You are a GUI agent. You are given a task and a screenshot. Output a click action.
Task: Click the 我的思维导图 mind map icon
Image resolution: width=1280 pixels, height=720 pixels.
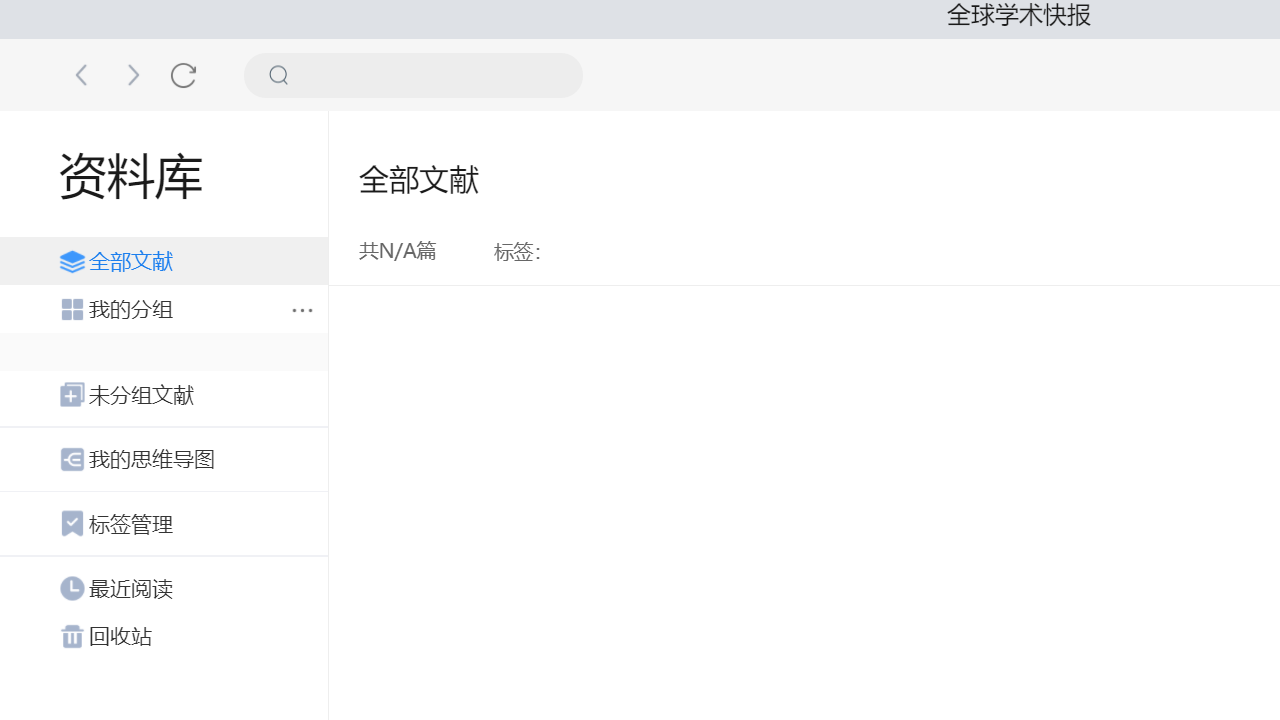72,460
